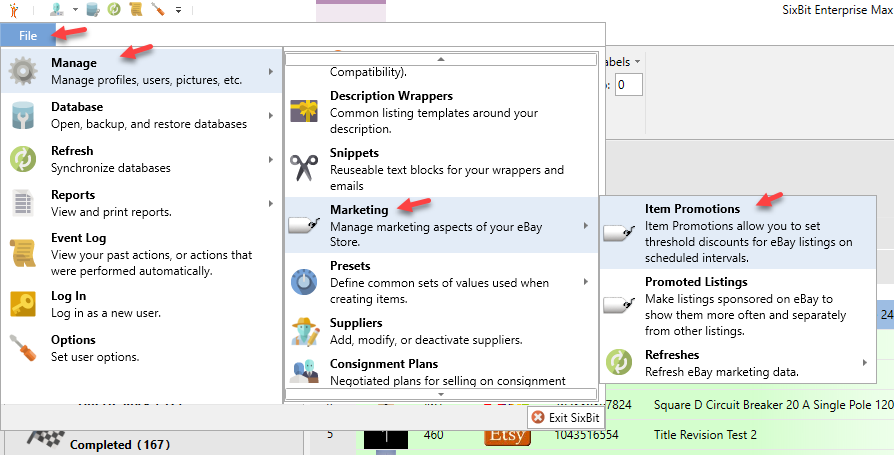This screenshot has height=455, width=894.
Task: Open Consignment Plans menu item
Action: [x=441, y=372]
